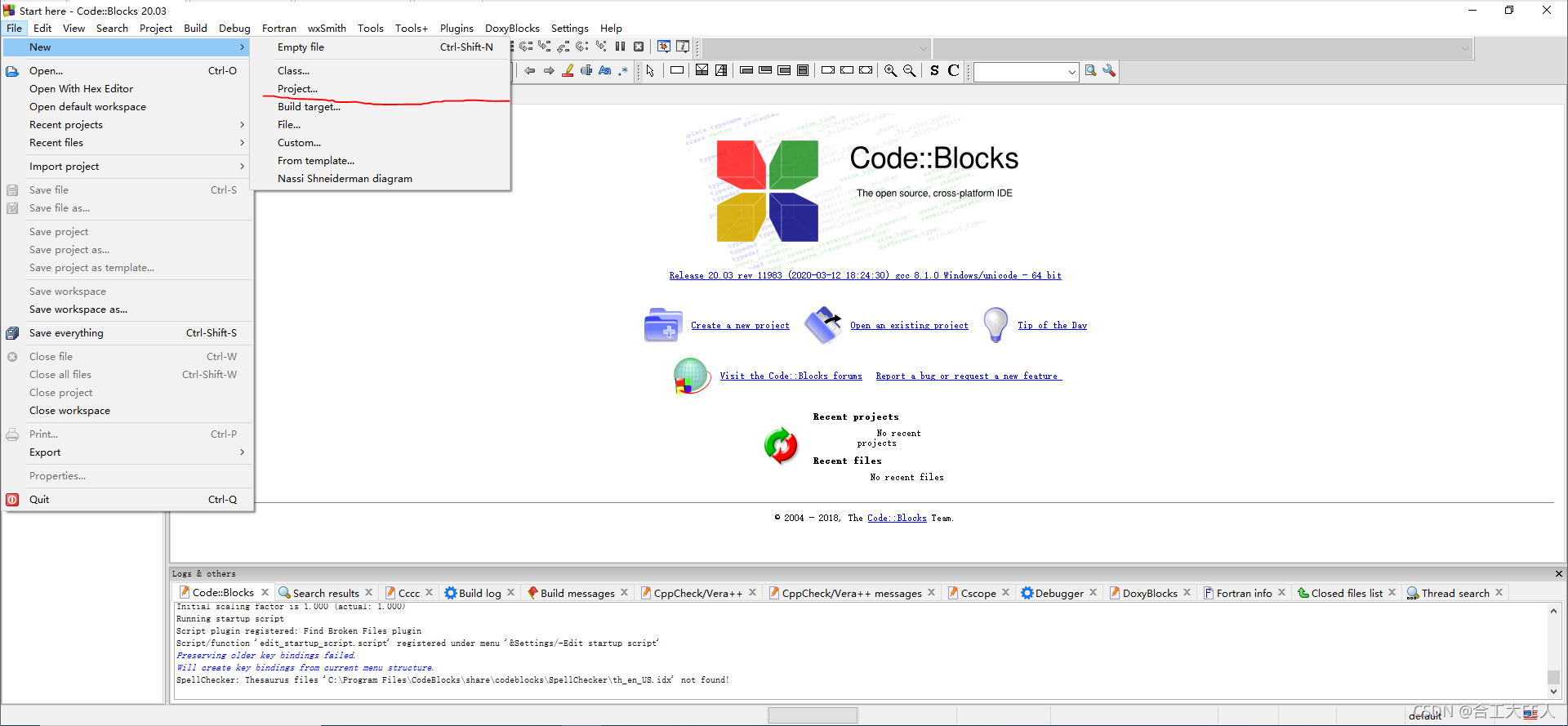Open the search text combo box dropdown

coord(1071,72)
